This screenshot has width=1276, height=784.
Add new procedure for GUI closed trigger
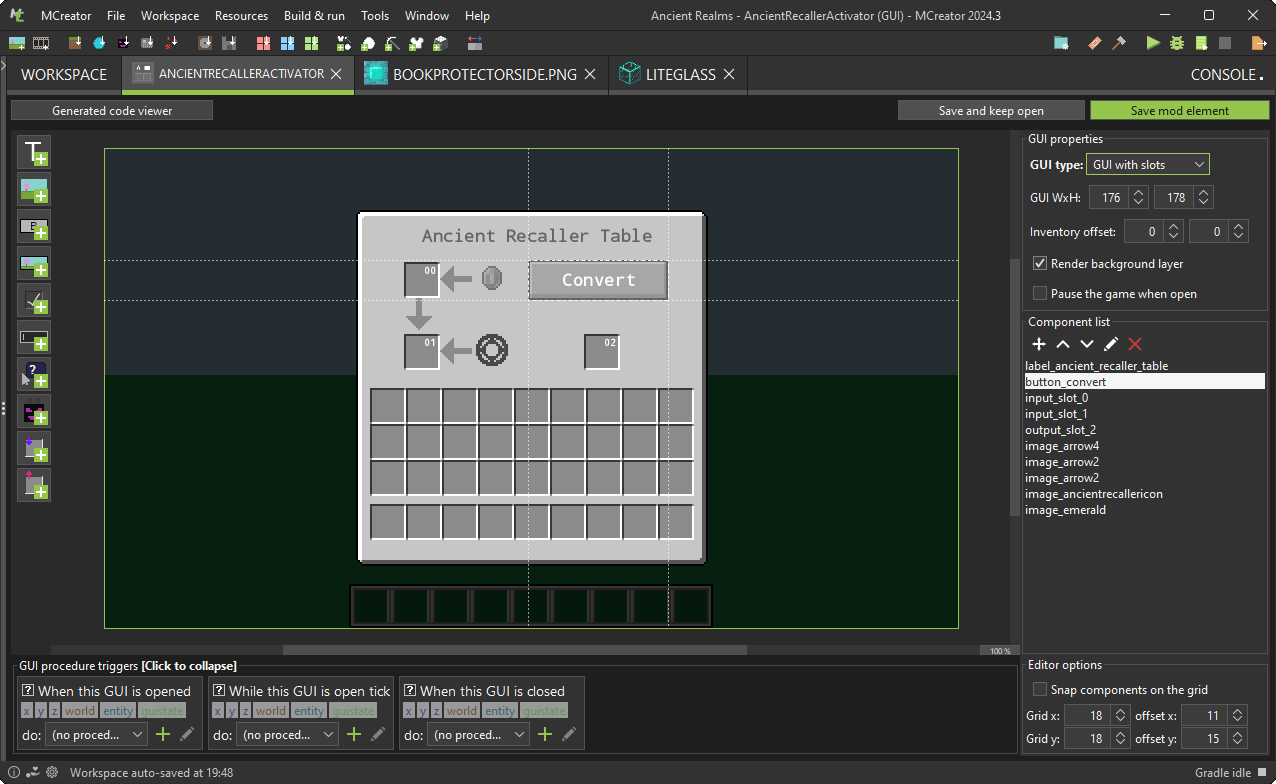[545, 734]
